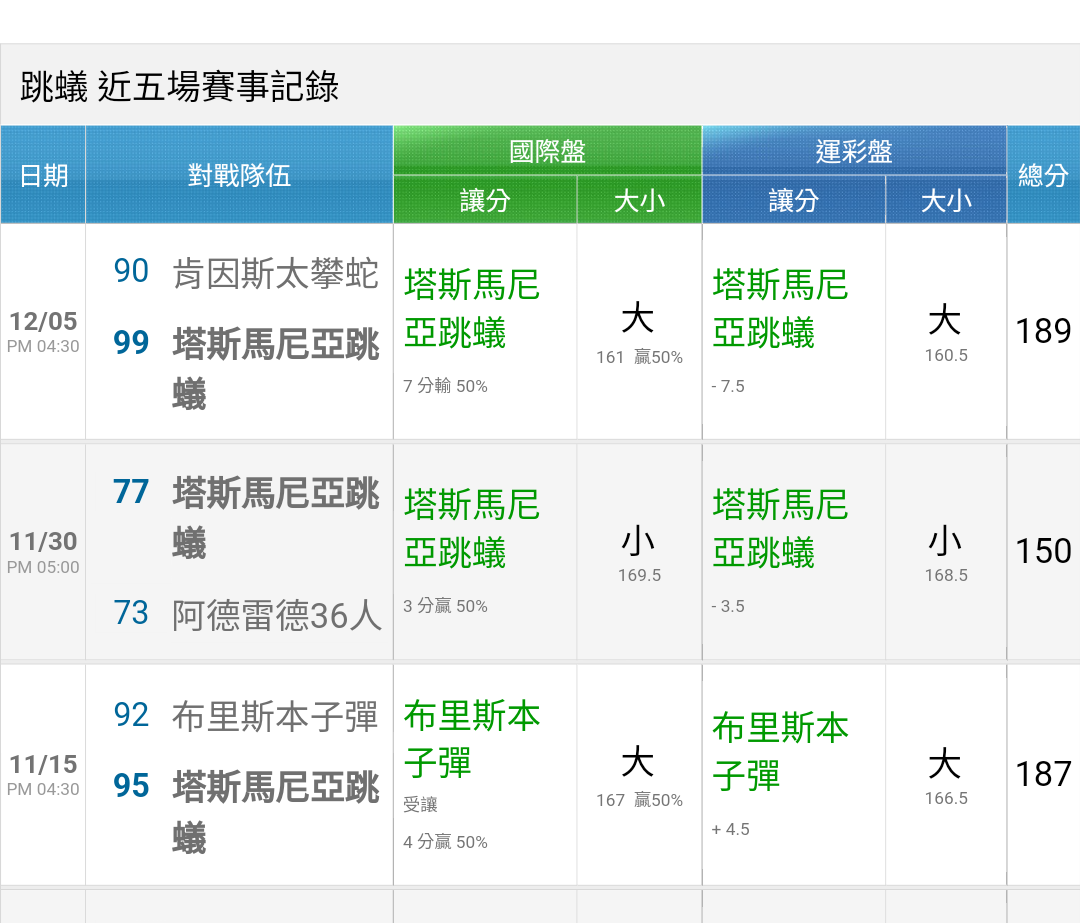
Task: Click the - 3.5 handicap value
Action: (x=728, y=606)
